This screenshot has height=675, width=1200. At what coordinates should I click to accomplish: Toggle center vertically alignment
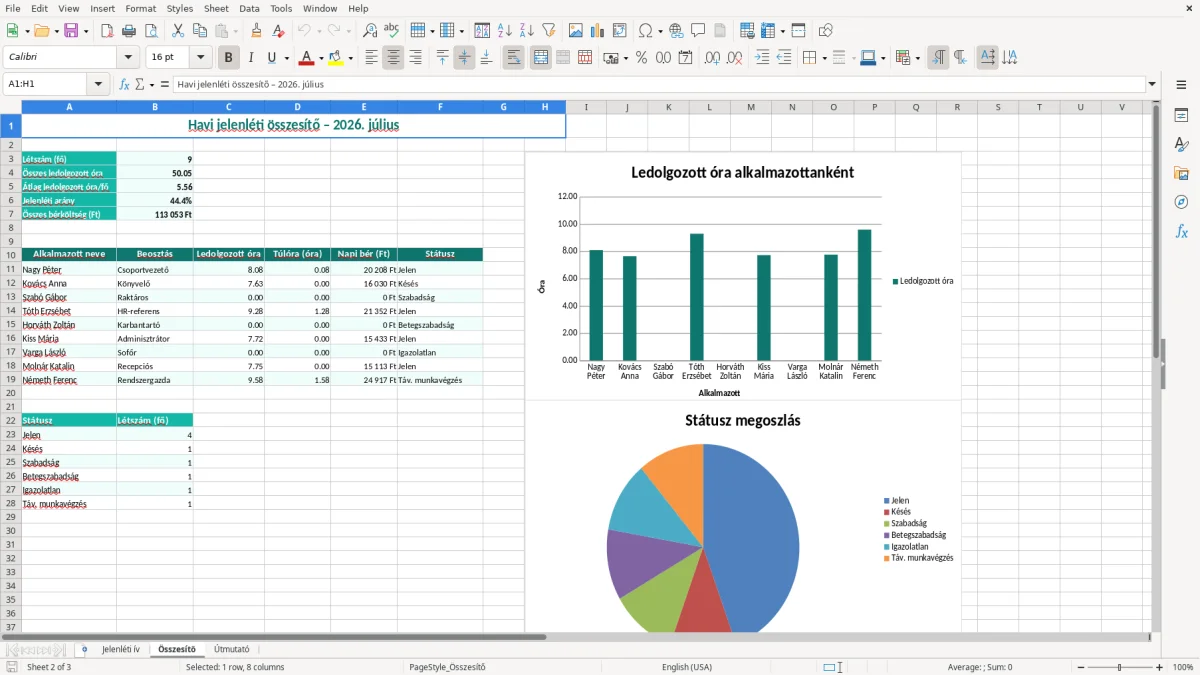[x=464, y=58]
